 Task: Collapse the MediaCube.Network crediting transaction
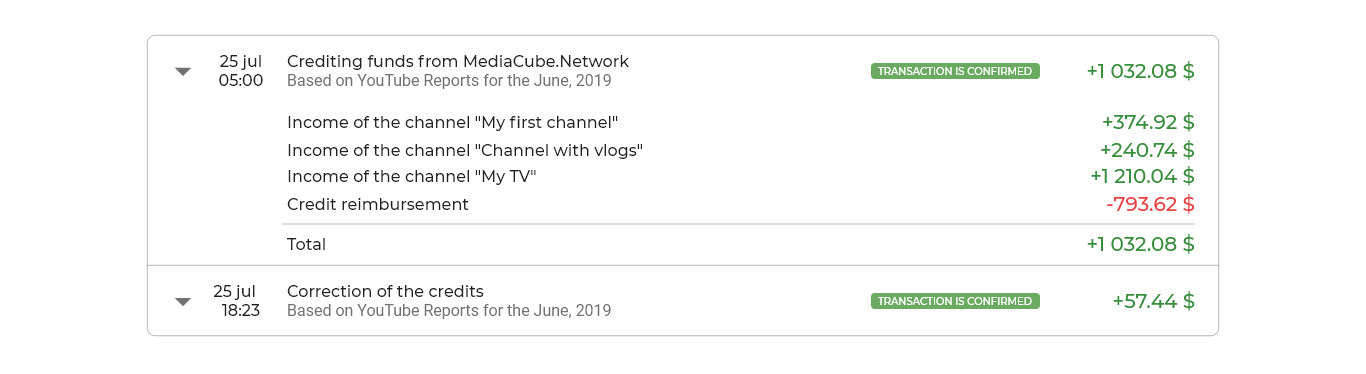tap(182, 71)
